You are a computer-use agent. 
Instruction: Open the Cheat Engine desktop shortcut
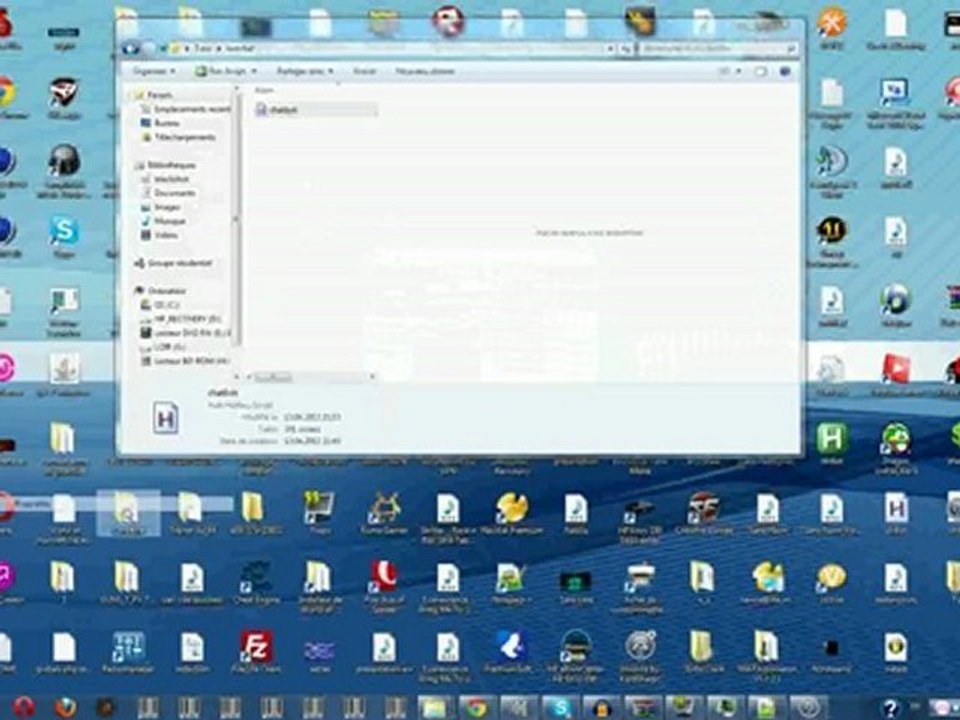256,577
